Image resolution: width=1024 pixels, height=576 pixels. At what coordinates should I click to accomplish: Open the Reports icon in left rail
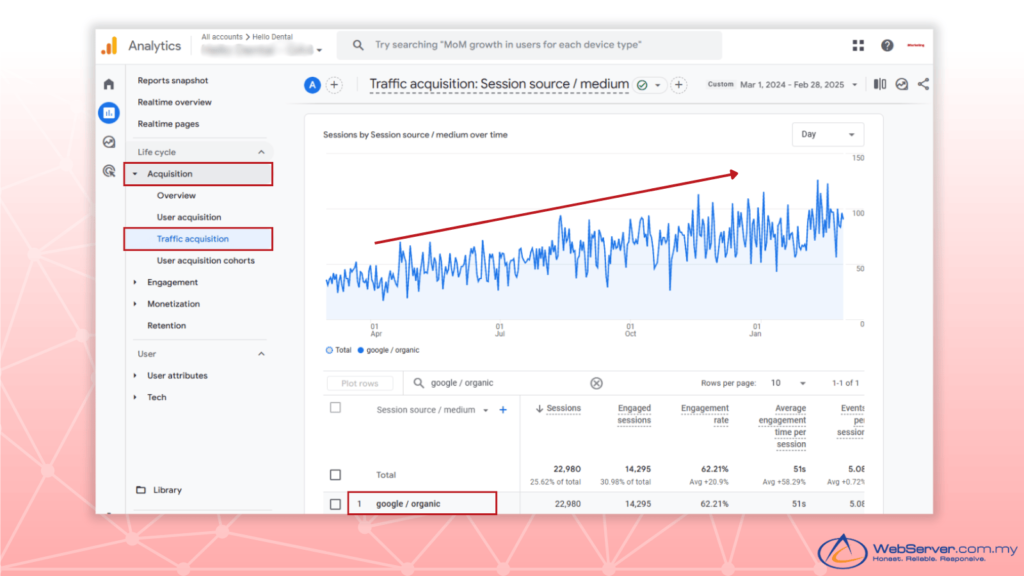pos(109,113)
